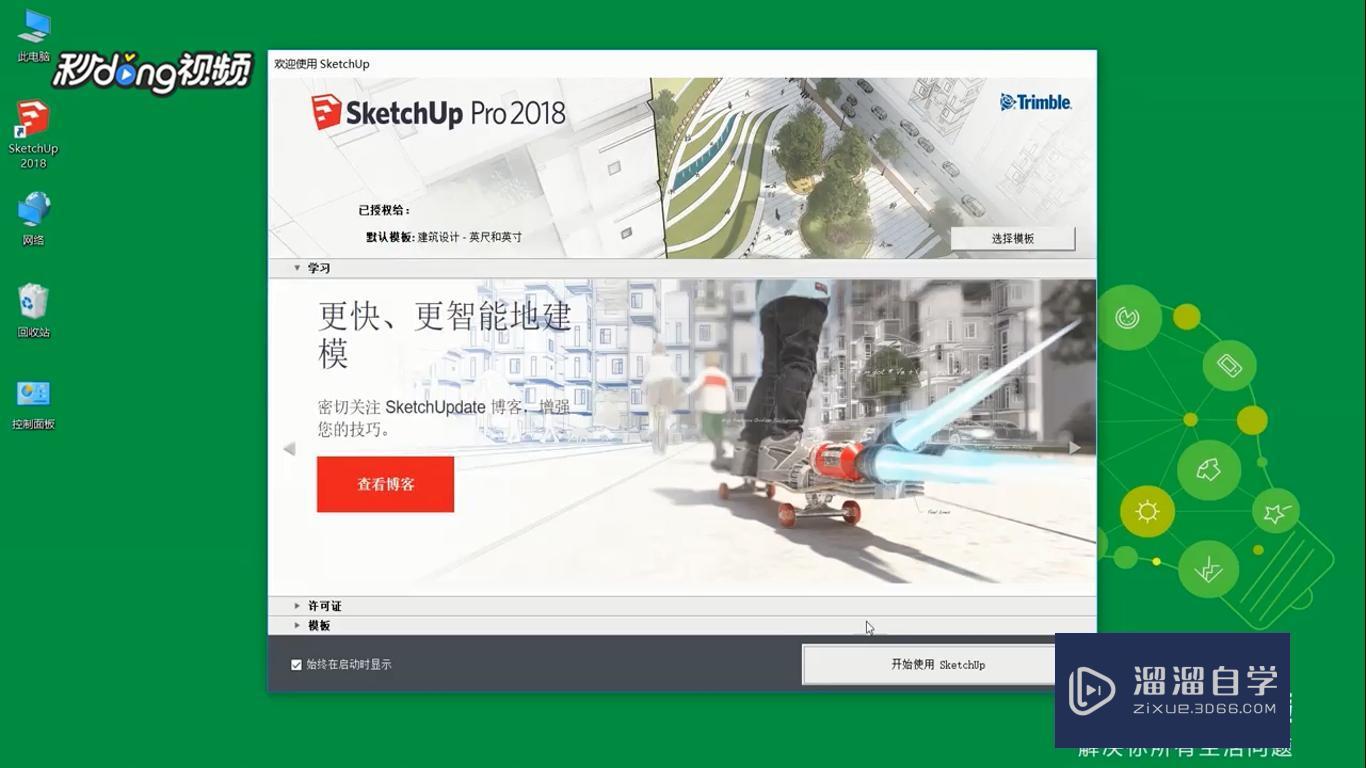Click the skateboard banner image
This screenshot has height=768, width=1366.
click(682, 431)
